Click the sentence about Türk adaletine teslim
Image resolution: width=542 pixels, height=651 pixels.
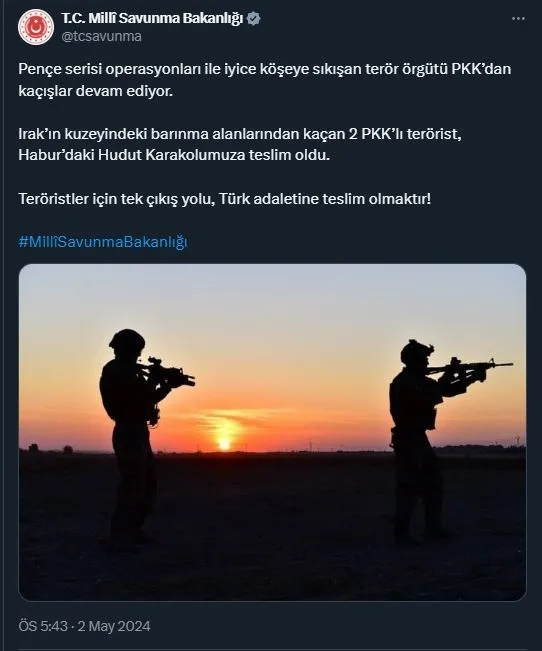click(225, 199)
